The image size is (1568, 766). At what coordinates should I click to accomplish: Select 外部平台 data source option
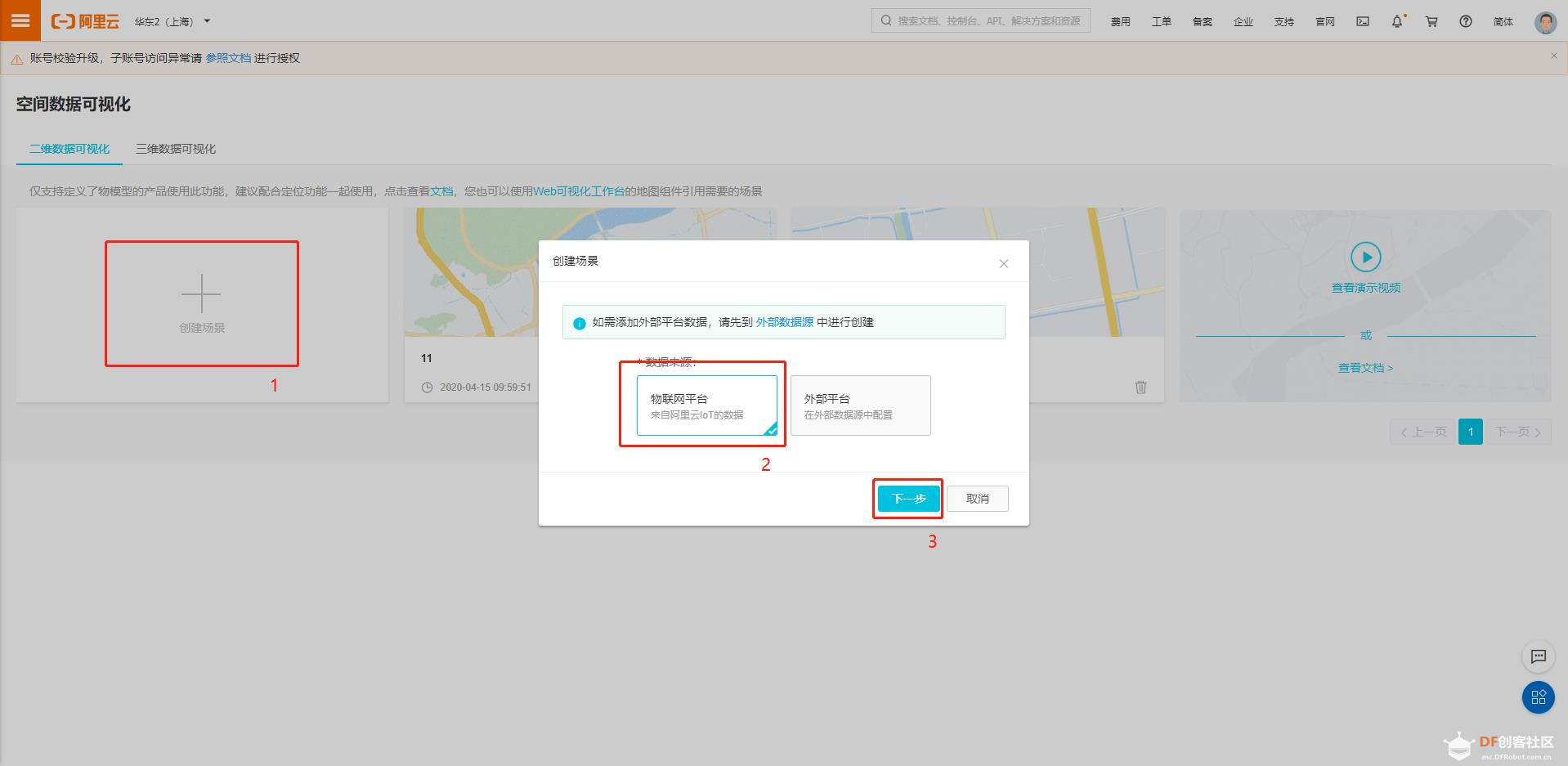[860, 405]
